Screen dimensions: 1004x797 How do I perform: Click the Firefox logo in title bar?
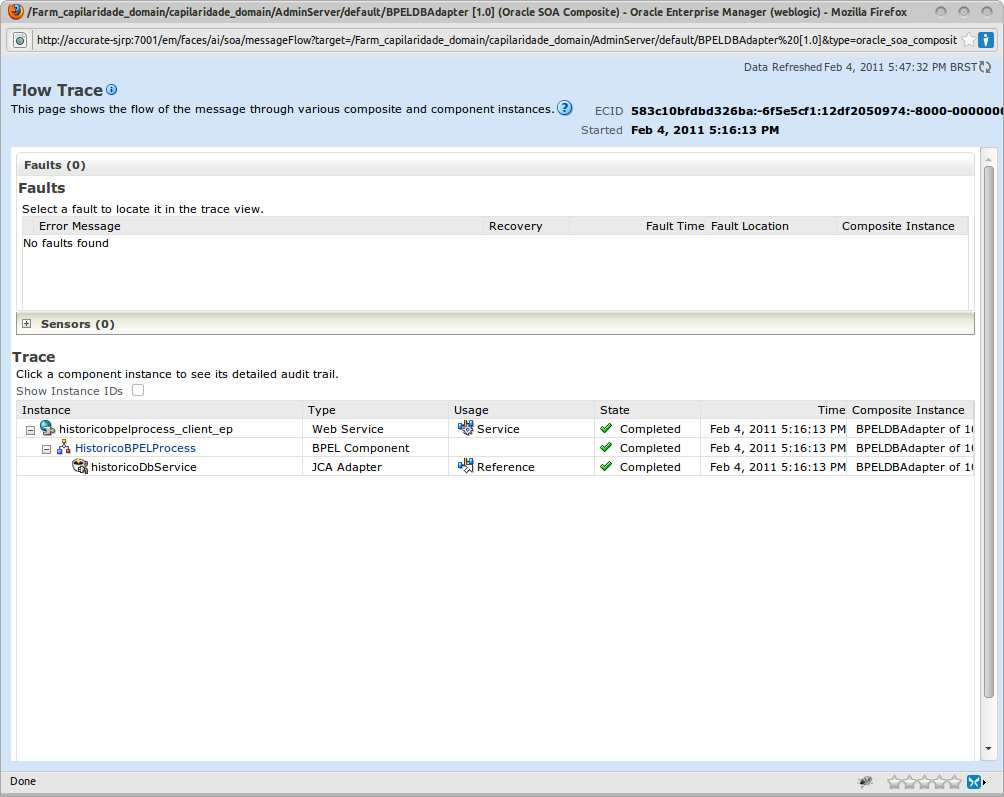(15, 12)
